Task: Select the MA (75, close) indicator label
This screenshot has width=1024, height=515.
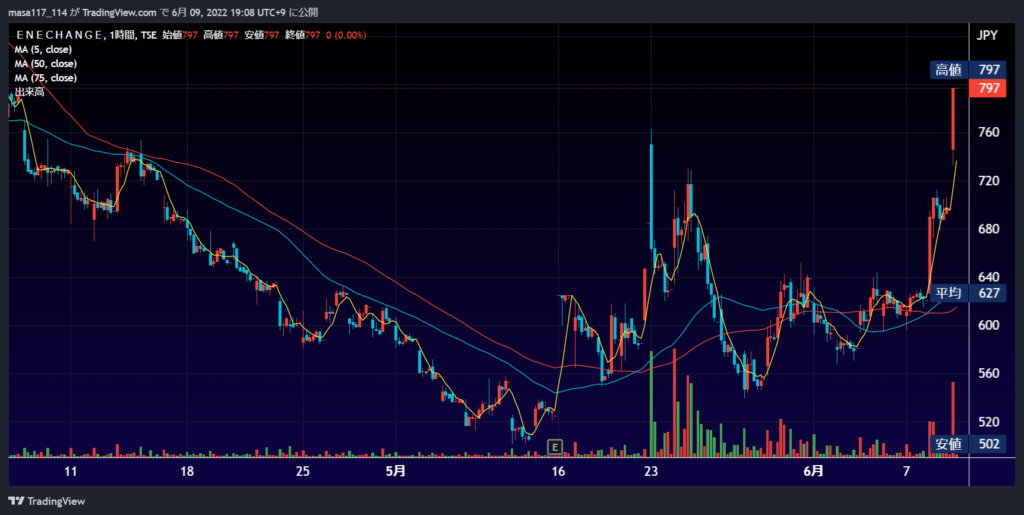Action: coord(46,78)
